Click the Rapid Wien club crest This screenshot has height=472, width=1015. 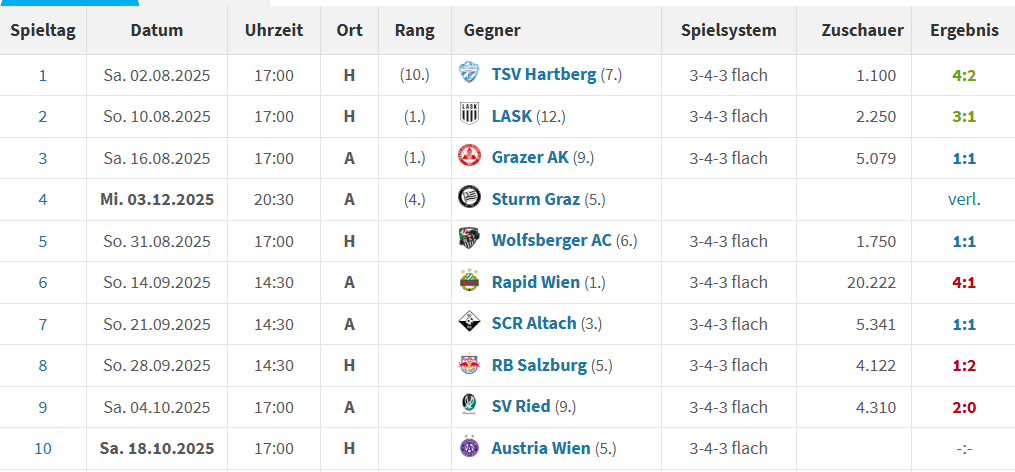click(468, 282)
